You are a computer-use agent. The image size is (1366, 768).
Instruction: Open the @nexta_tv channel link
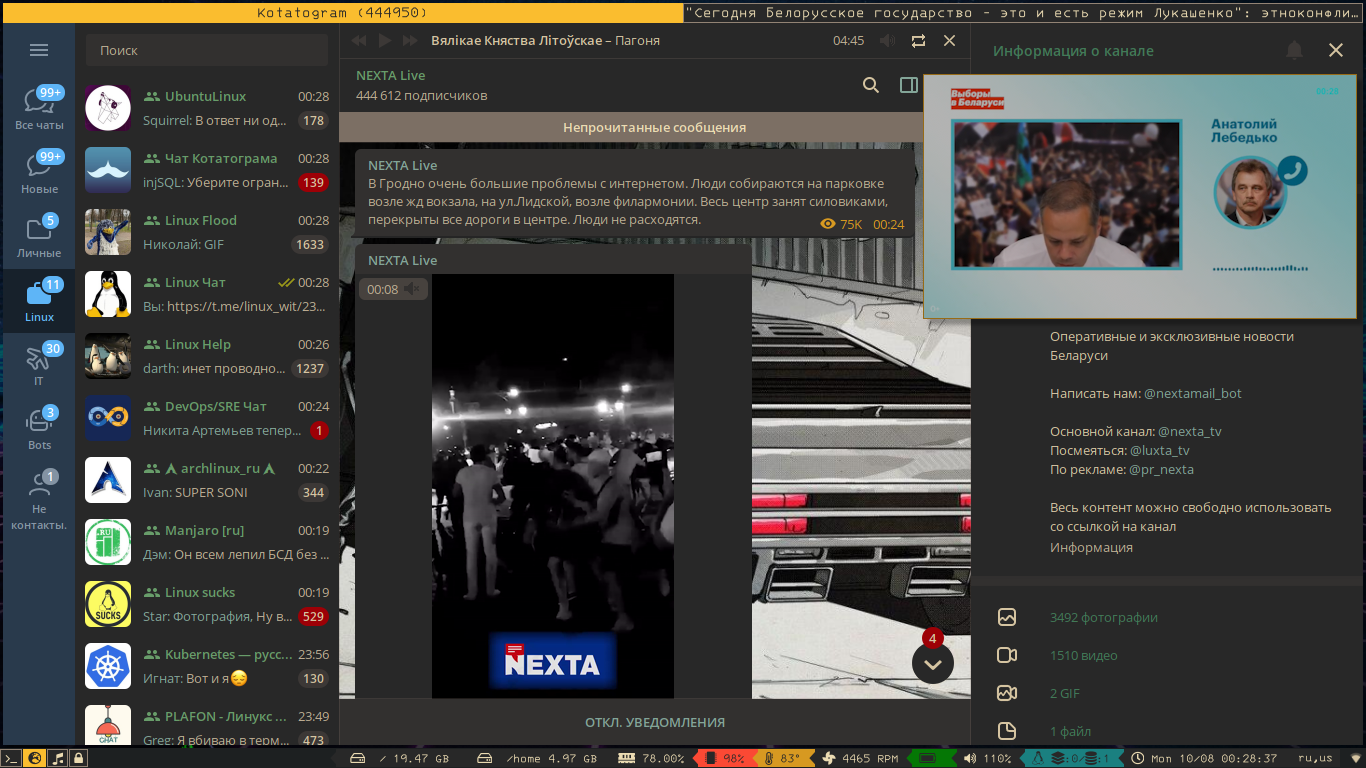tap(1190, 432)
